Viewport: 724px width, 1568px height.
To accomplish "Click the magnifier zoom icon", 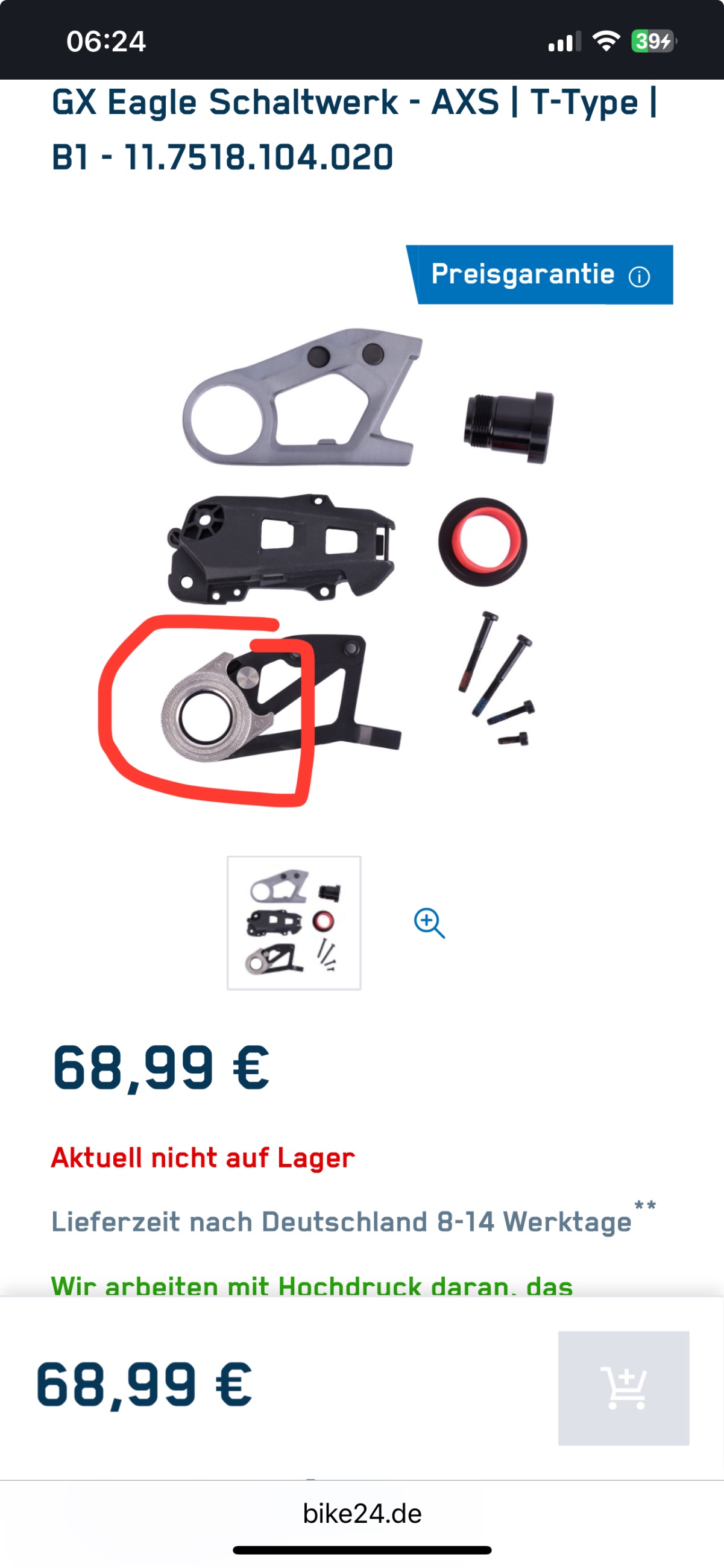I will (x=430, y=923).
